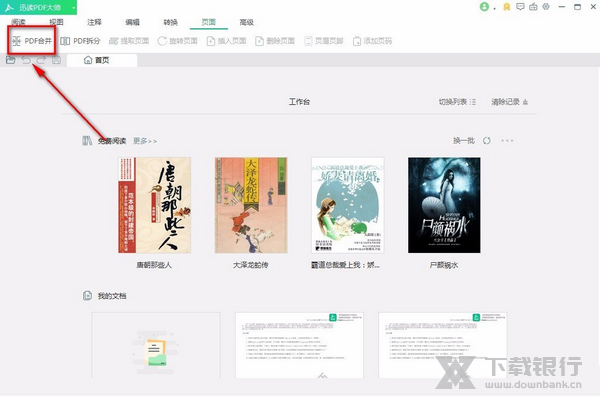Screen dimensions: 600x397
Task: Expand the app title dropdown arrow
Action: pyautogui.click(x=73, y=7)
